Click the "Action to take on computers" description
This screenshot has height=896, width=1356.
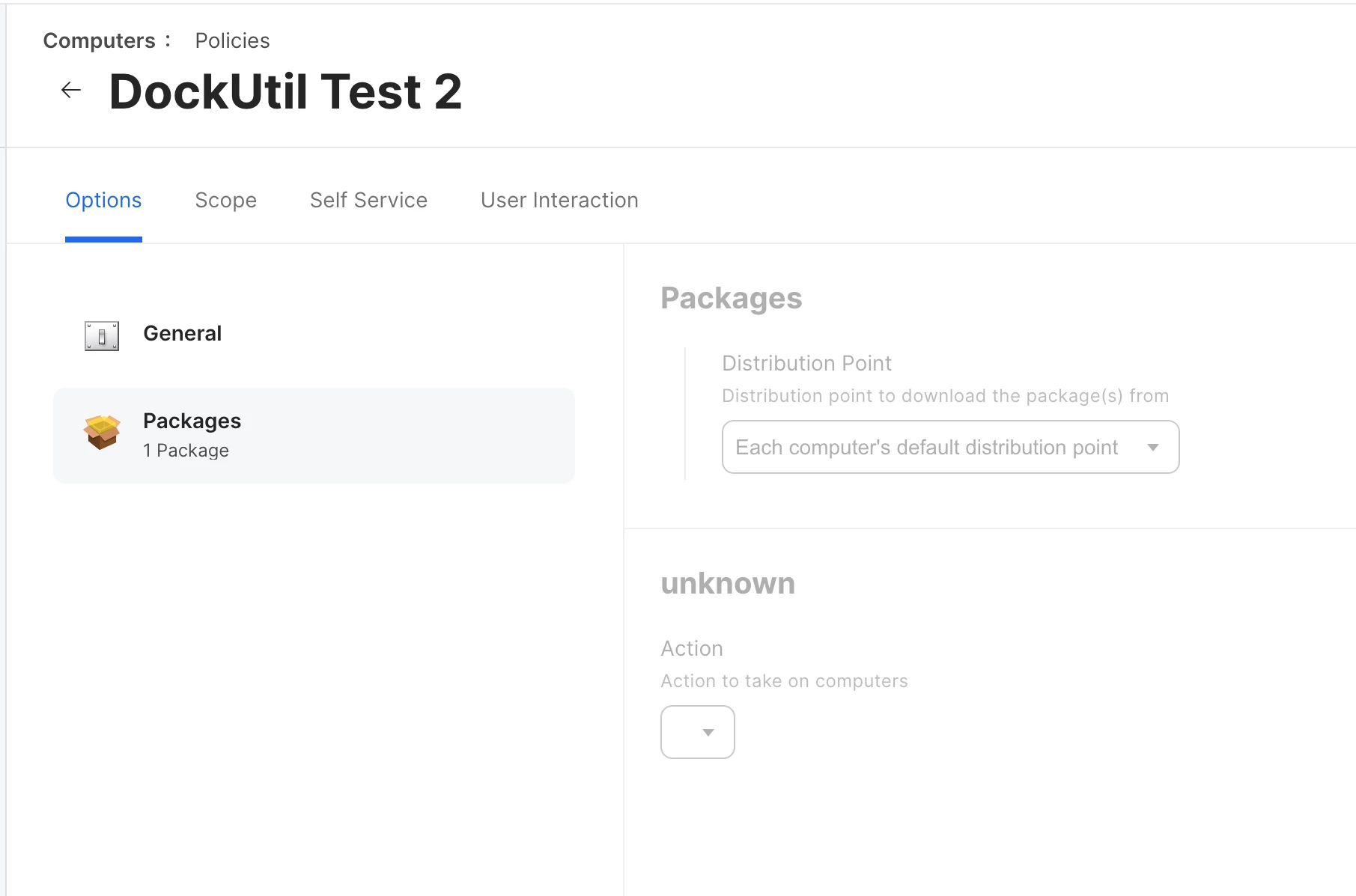(784, 681)
